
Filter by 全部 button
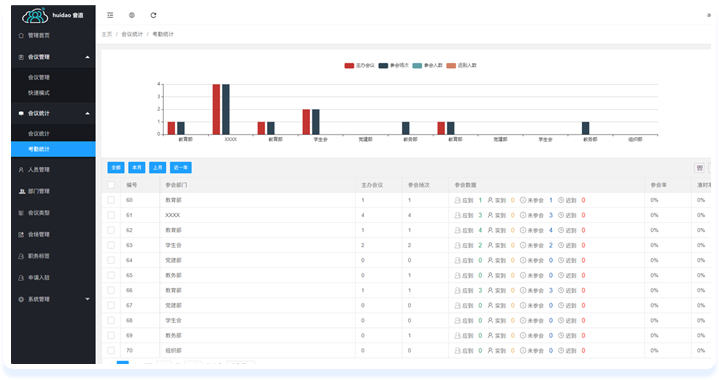116,168
